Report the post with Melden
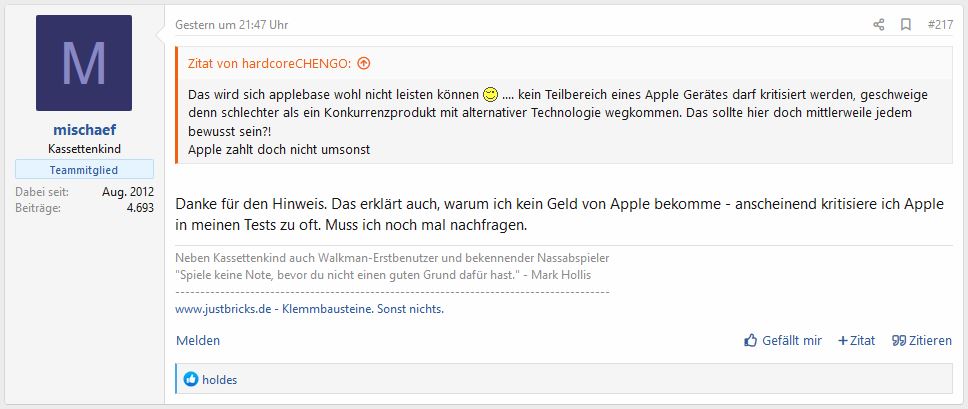 pyautogui.click(x=198, y=341)
